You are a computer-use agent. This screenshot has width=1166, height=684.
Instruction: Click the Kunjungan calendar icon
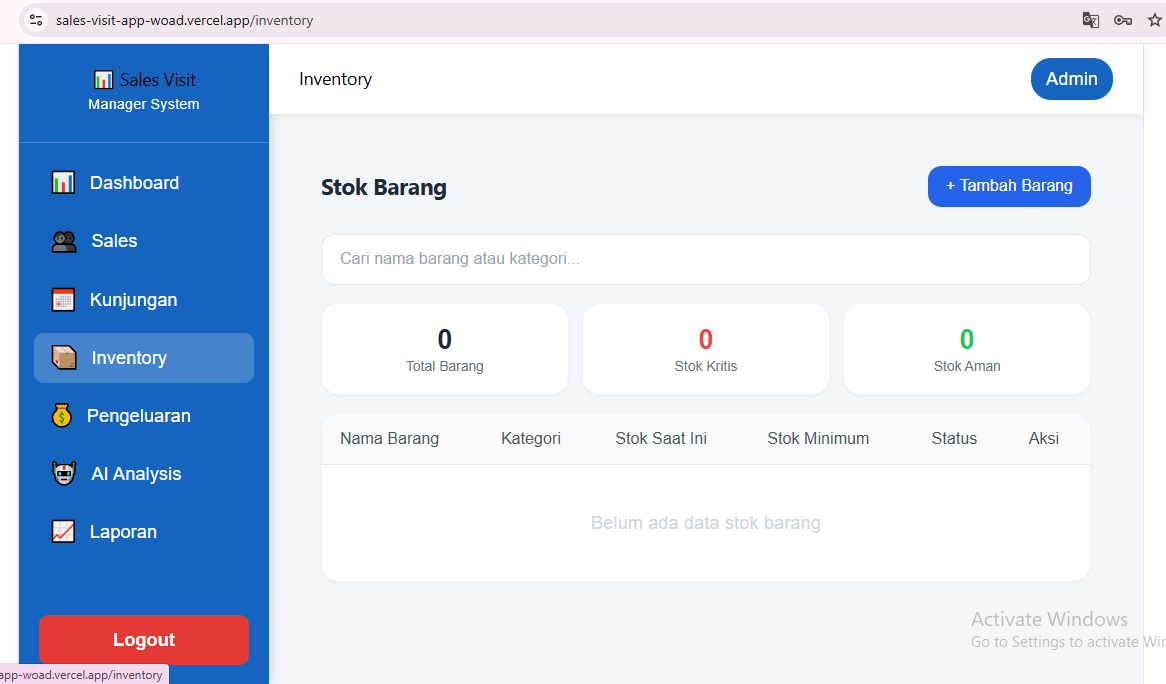(x=63, y=300)
